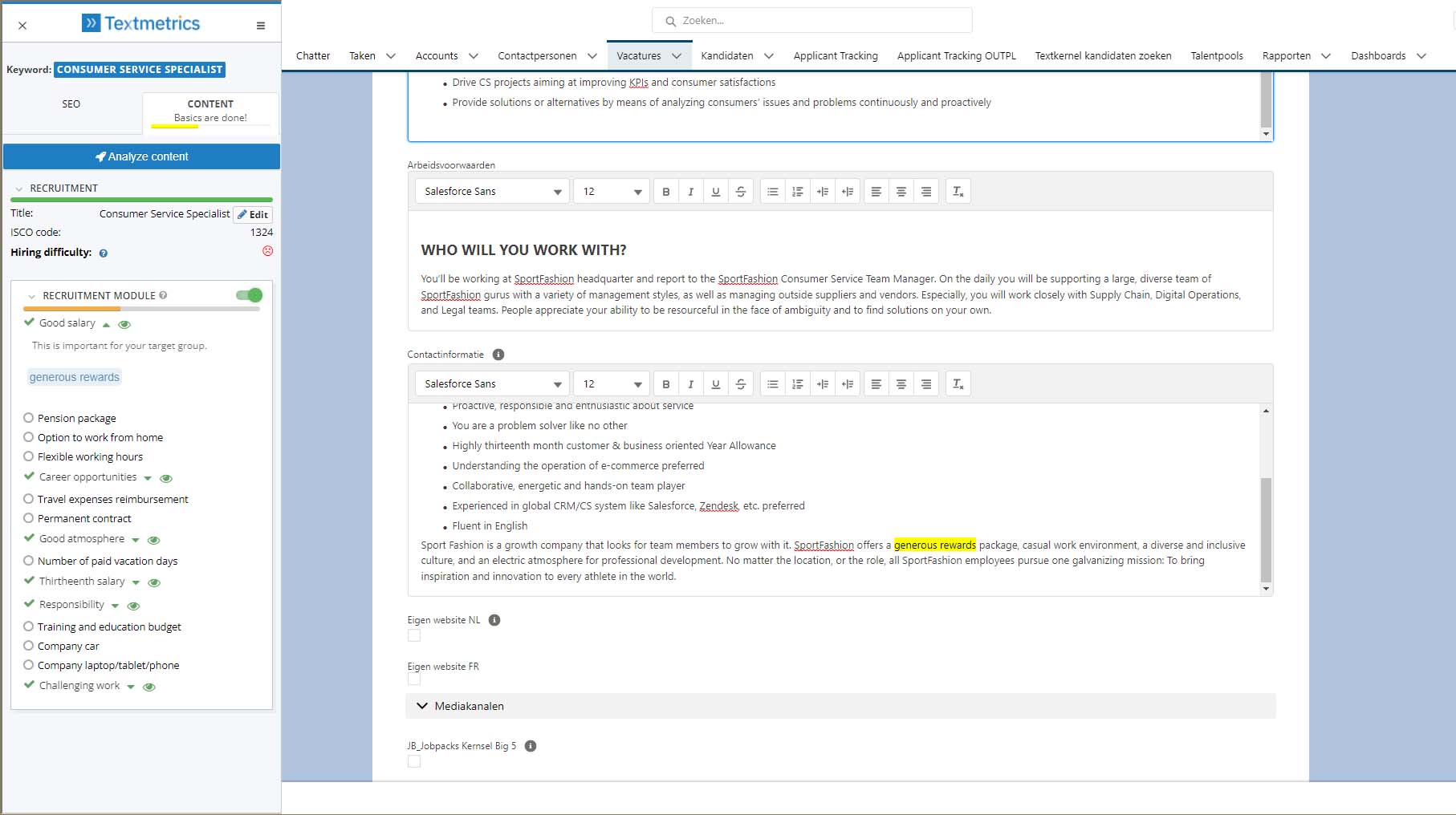Check the Eigen website NL checkbox

[x=414, y=635]
